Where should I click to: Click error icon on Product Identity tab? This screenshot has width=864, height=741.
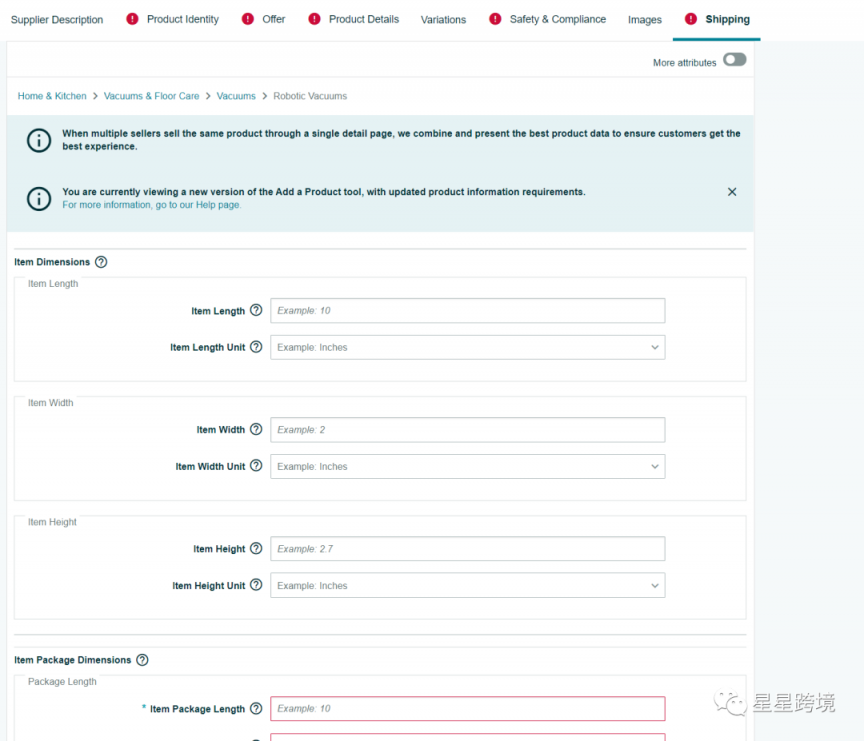[132, 19]
